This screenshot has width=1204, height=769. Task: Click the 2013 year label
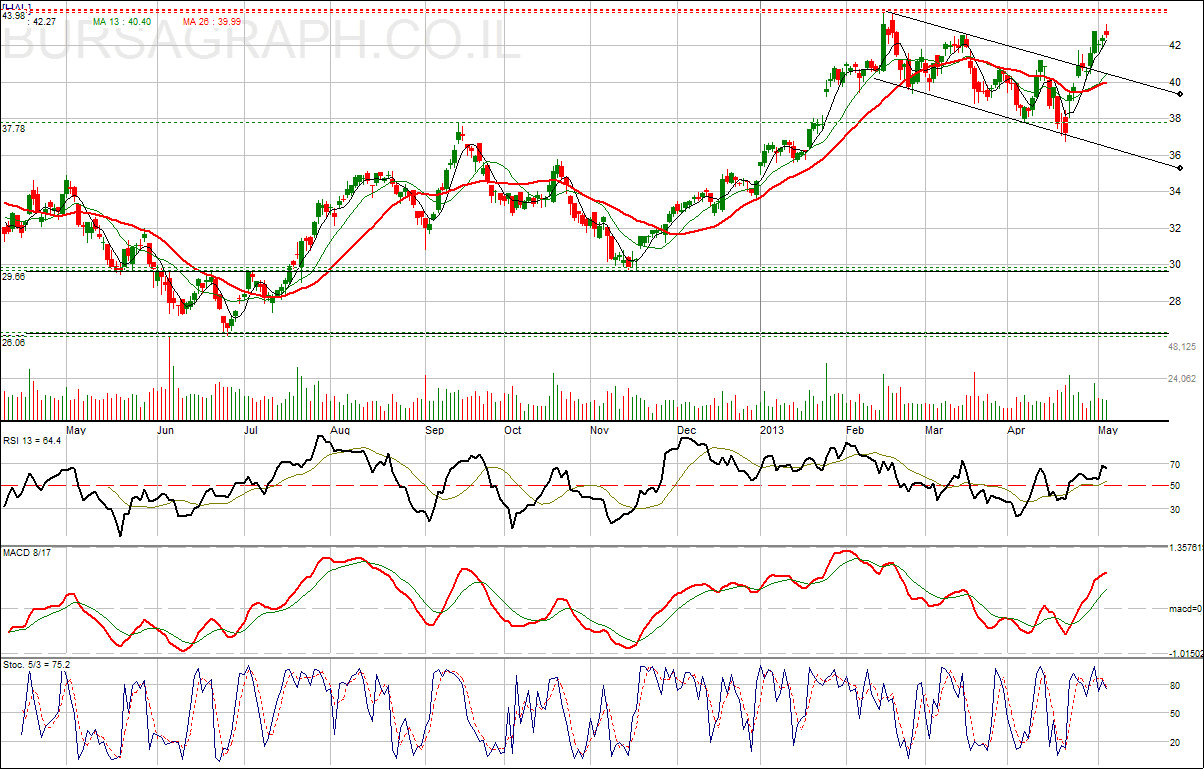coord(772,430)
